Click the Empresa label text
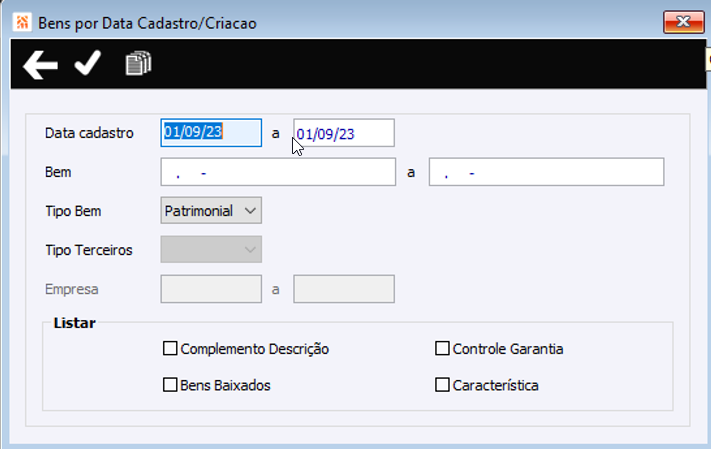Viewport: 711px width, 449px height. click(x=72, y=289)
